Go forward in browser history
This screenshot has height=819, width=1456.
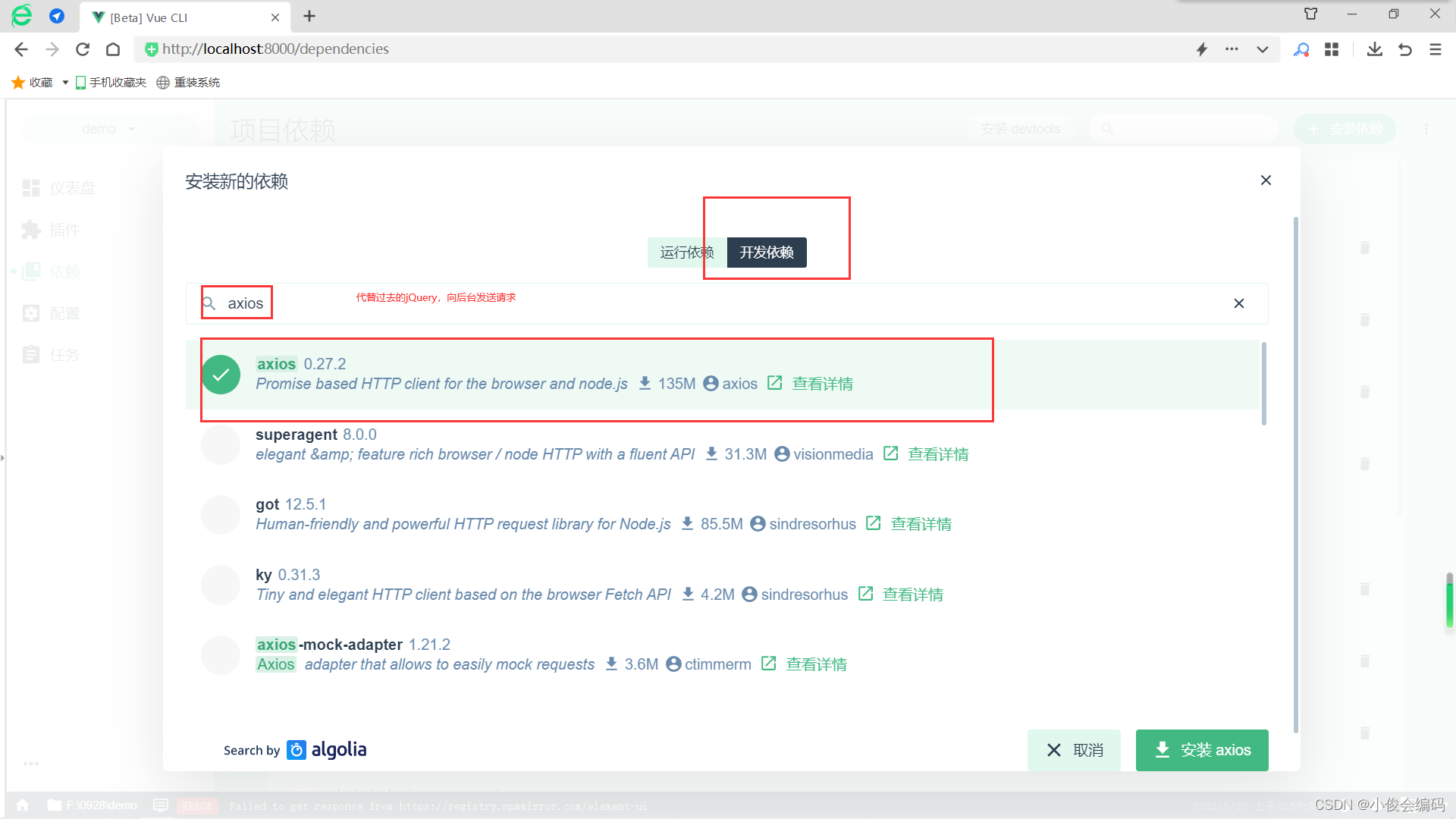(x=52, y=49)
